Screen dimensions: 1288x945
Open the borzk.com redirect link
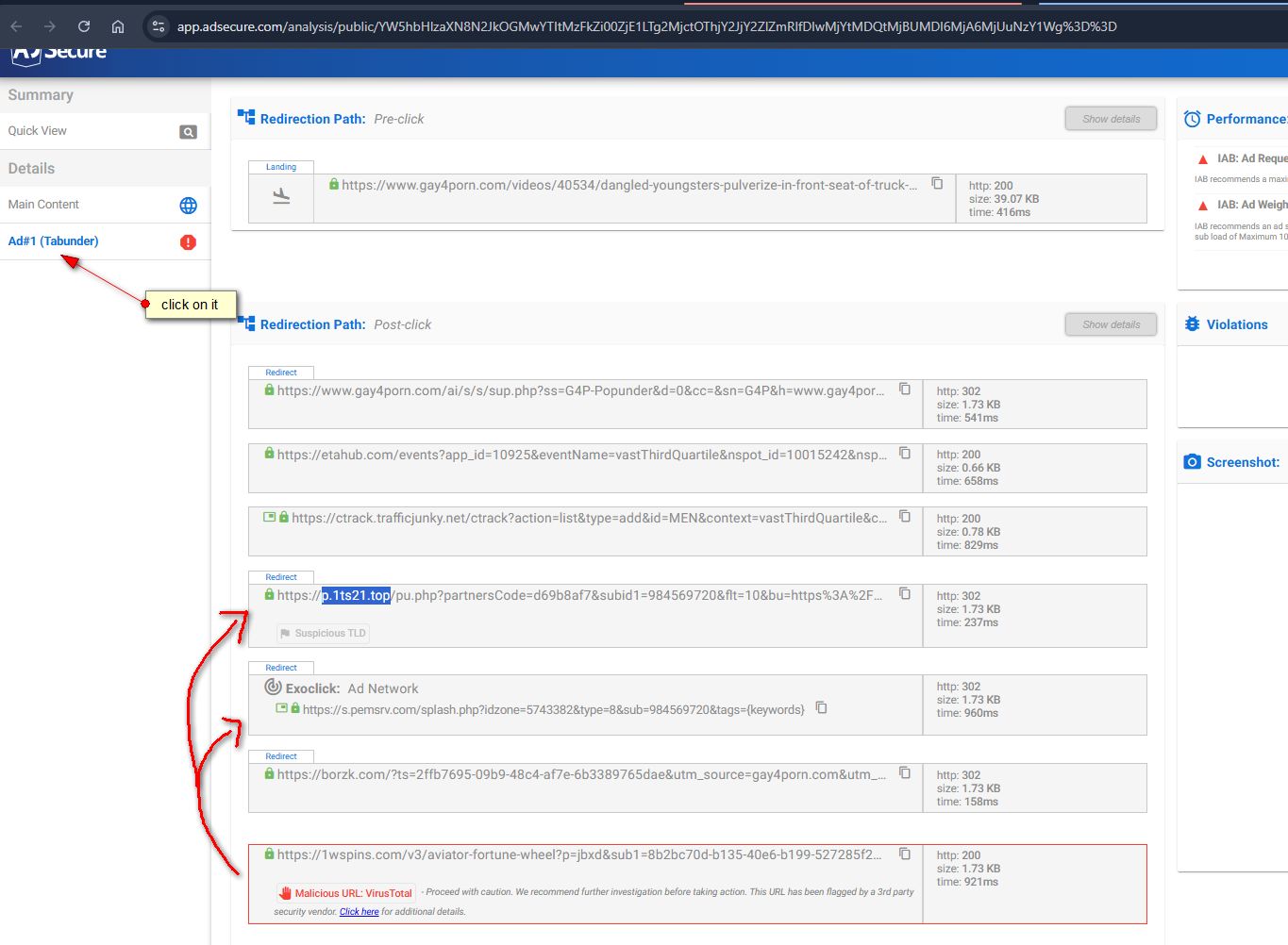pos(582,775)
